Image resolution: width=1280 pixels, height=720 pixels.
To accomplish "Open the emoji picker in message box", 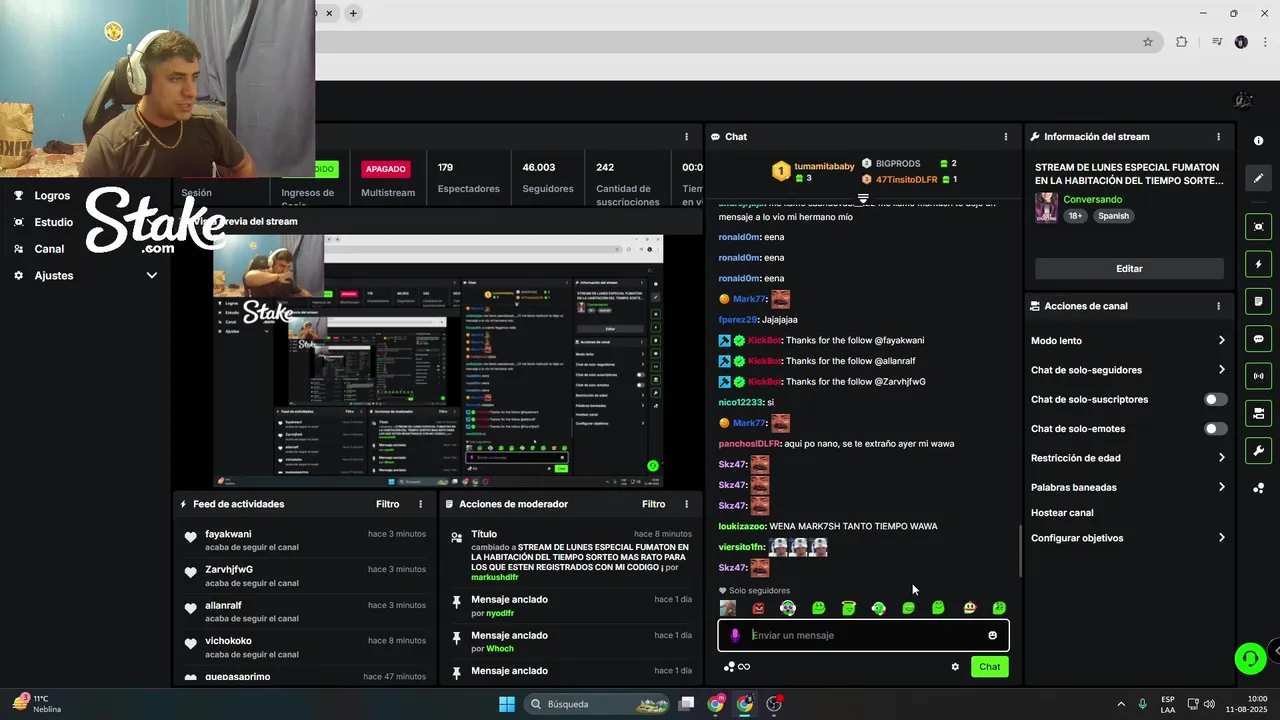I will pos(992,635).
